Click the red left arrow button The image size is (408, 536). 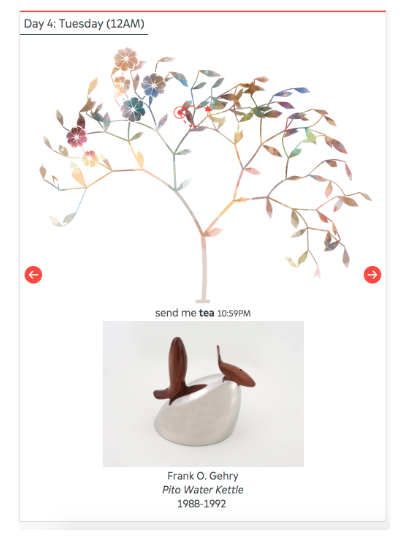click(33, 274)
